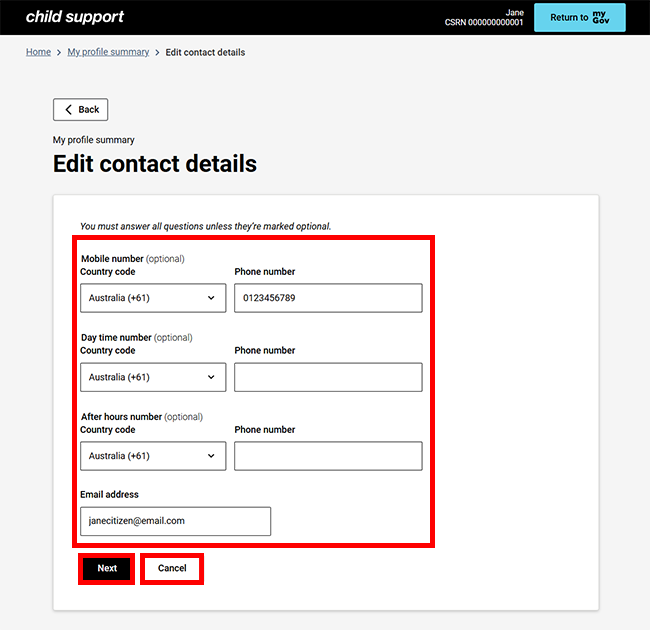650x630 pixels.
Task: Click the Cancel button
Action: click(x=172, y=568)
